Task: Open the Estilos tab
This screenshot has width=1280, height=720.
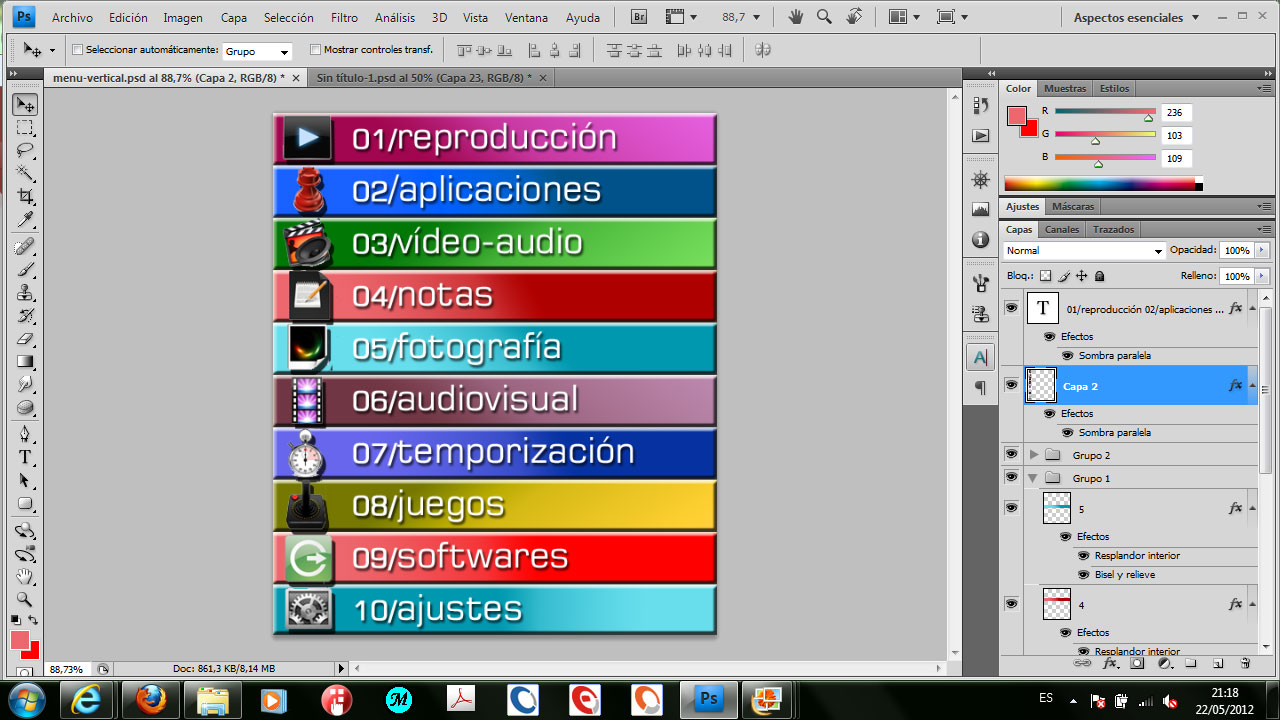Action: (1114, 88)
